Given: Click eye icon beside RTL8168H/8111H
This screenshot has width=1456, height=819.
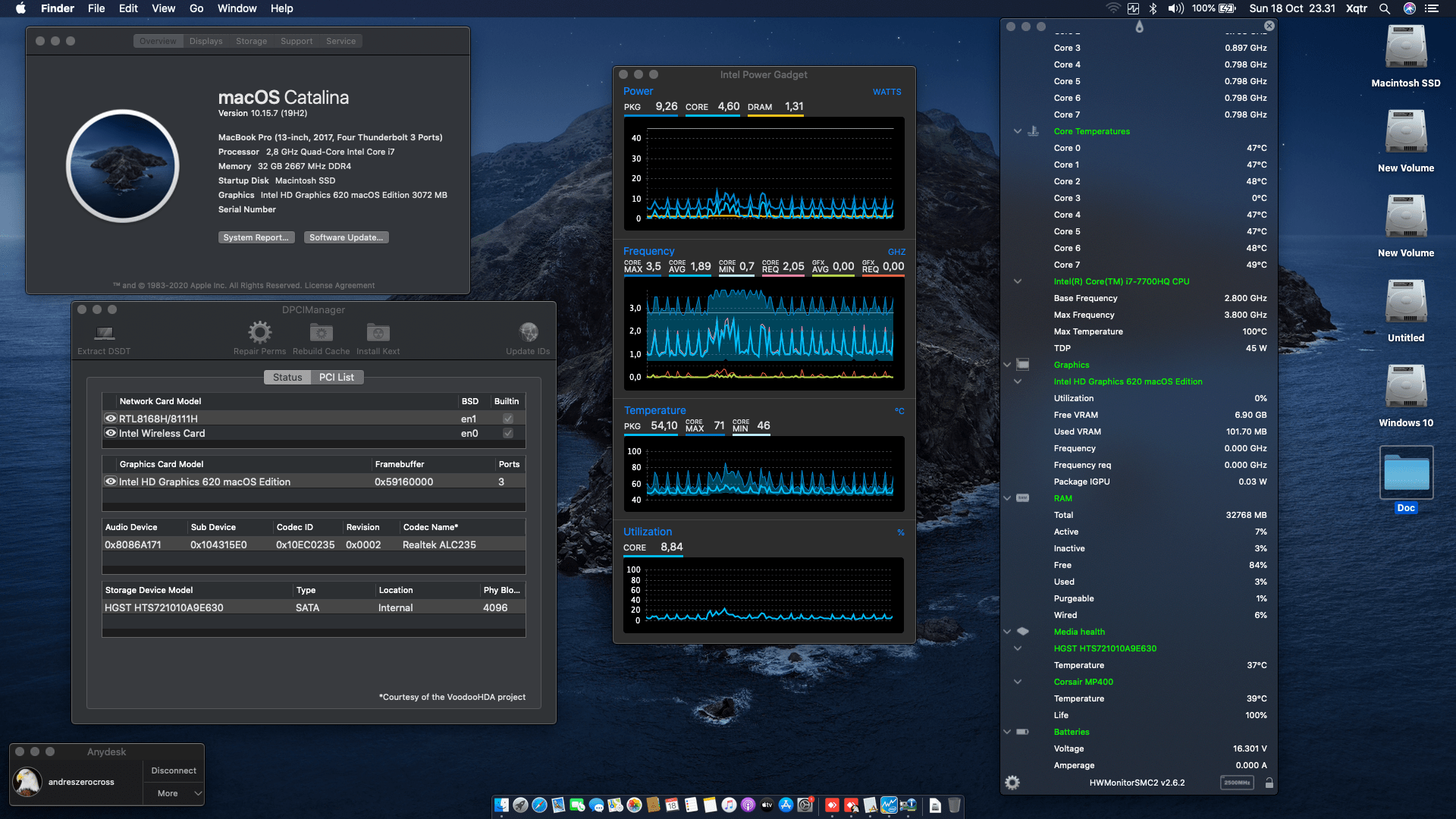Looking at the screenshot, I should (111, 419).
